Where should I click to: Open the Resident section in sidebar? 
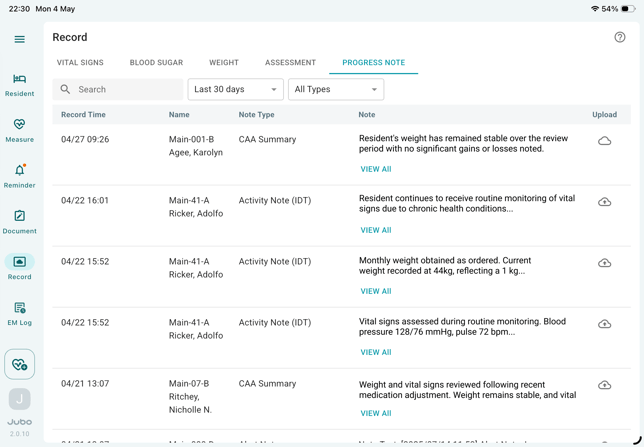coord(19,85)
